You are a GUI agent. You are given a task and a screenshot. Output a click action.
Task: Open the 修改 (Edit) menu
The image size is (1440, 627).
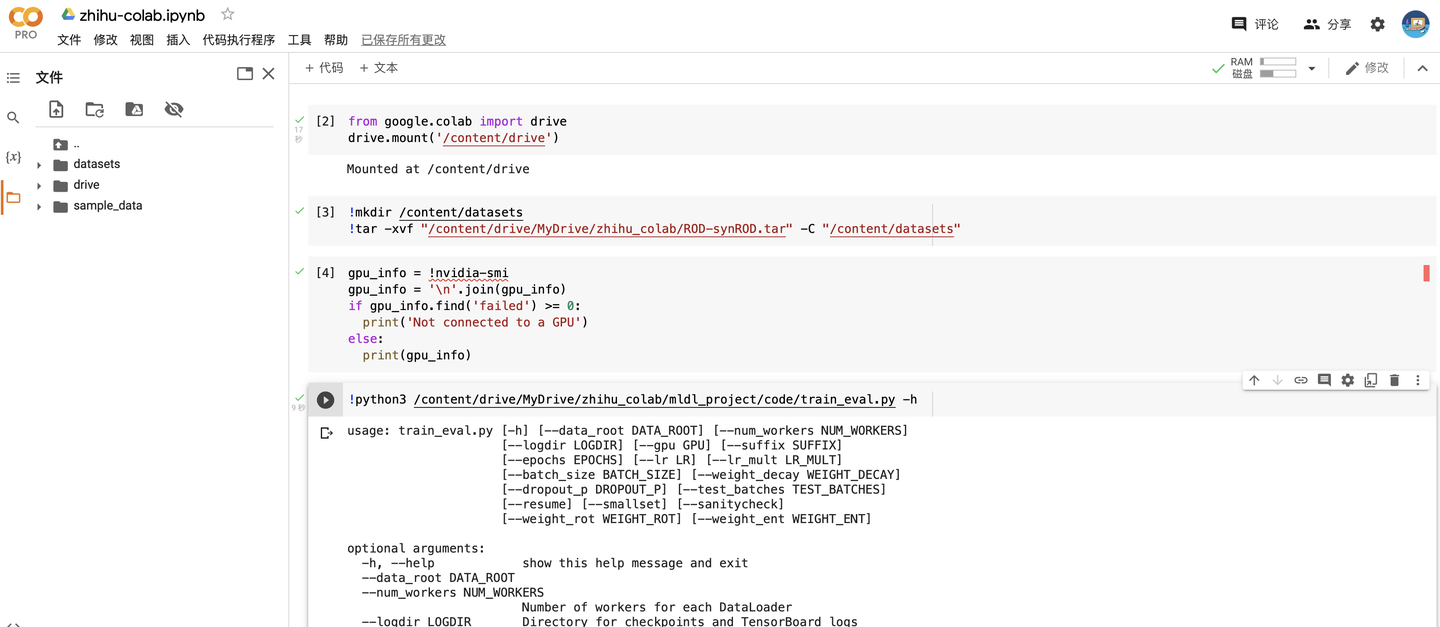(105, 40)
